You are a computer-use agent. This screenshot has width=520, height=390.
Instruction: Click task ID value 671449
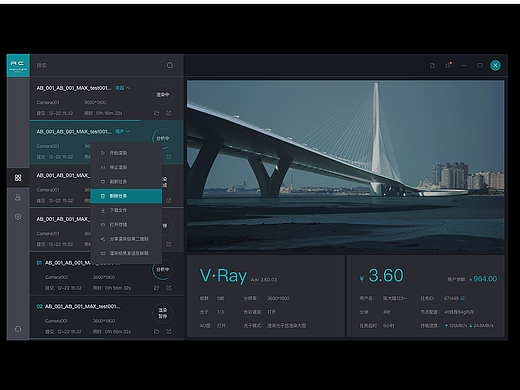pyautogui.click(x=451, y=298)
